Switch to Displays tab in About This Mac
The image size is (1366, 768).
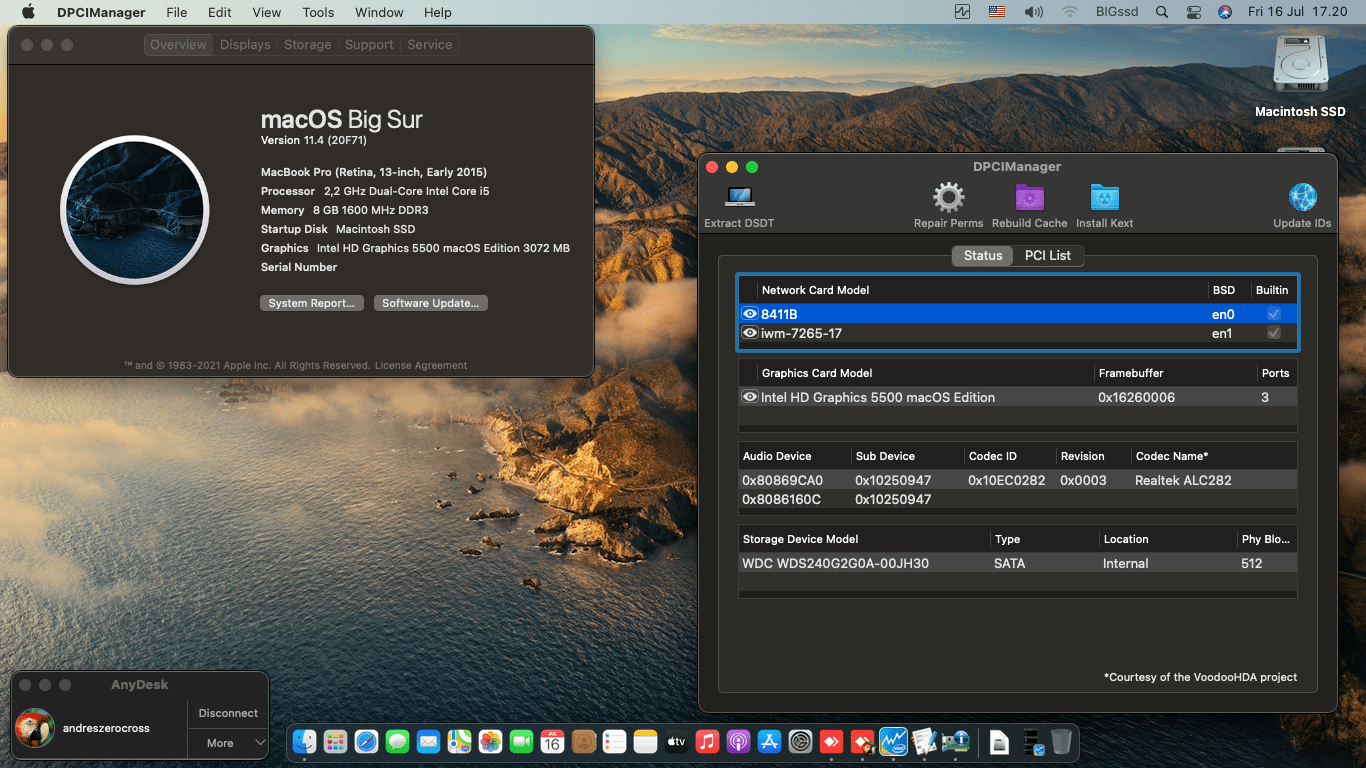point(245,44)
